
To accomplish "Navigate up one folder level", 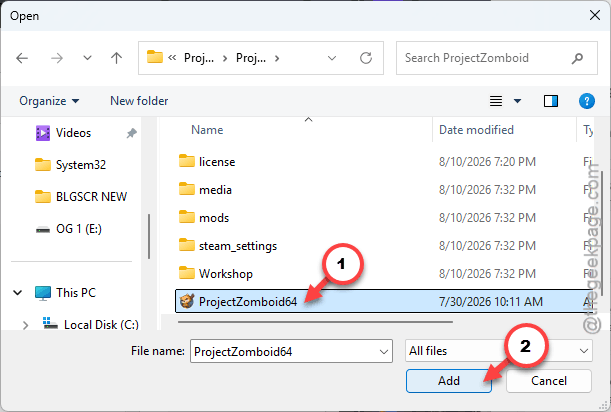I will 116,58.
